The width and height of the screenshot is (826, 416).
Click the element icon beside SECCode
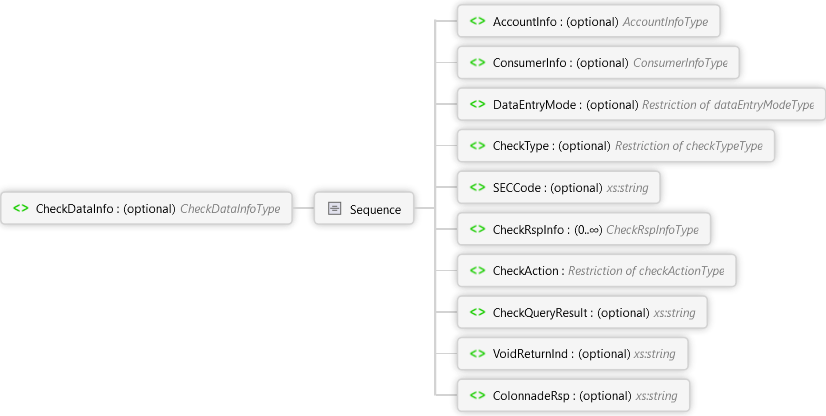coord(478,188)
